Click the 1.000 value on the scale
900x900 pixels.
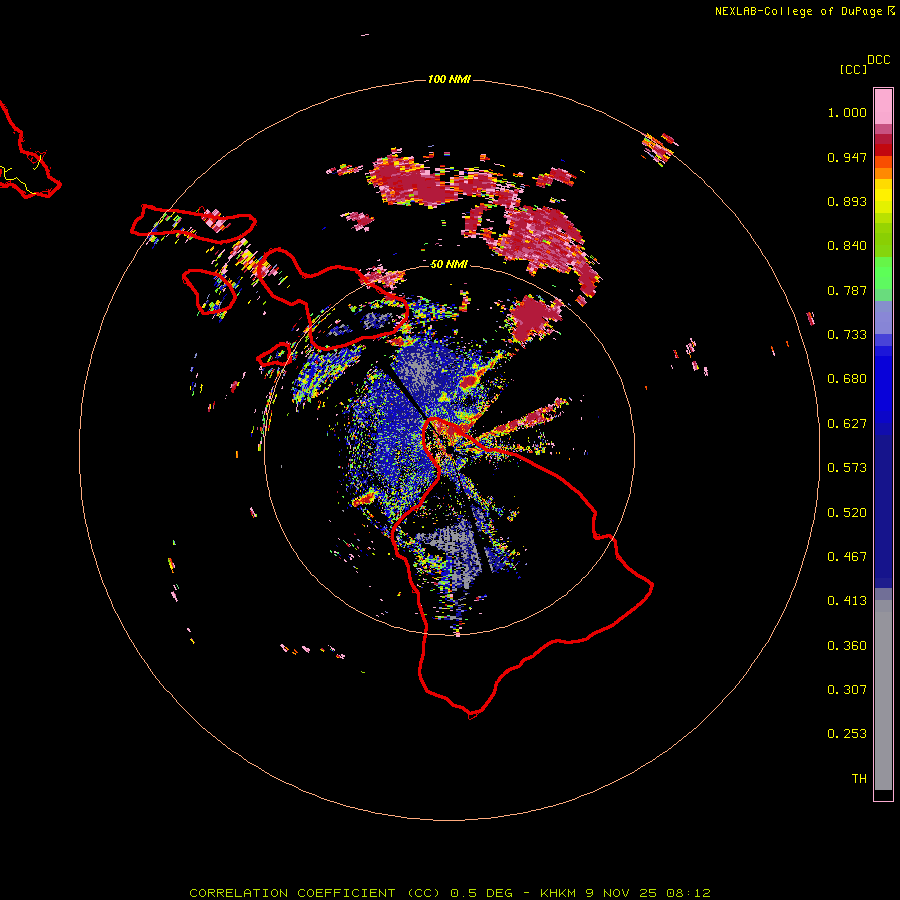coord(847,112)
